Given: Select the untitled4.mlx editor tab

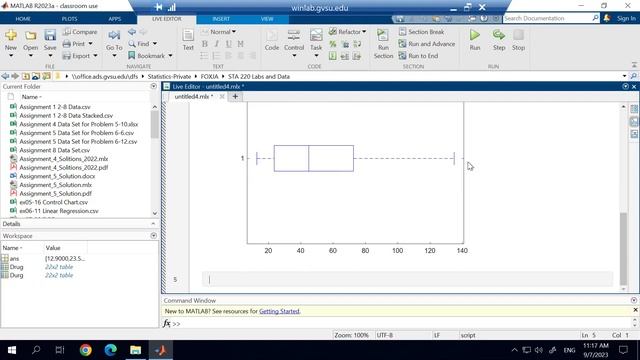Looking at the screenshot, I should click(194, 96).
